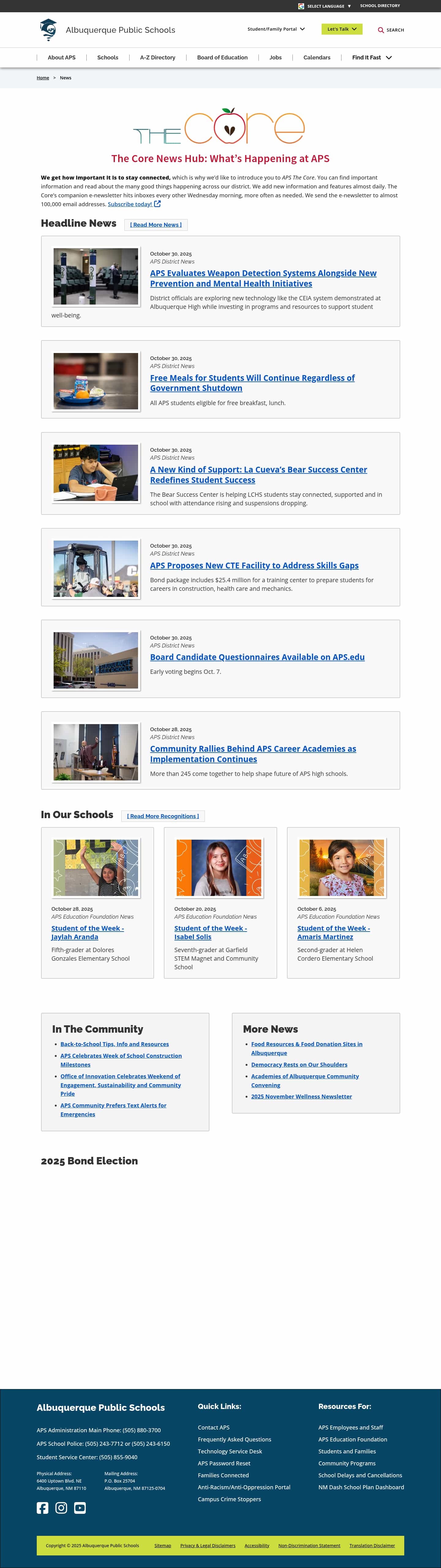Viewport: 441px width, 1568px height.
Task: Expand the Find It Fast menu
Action: pyautogui.click(x=372, y=58)
